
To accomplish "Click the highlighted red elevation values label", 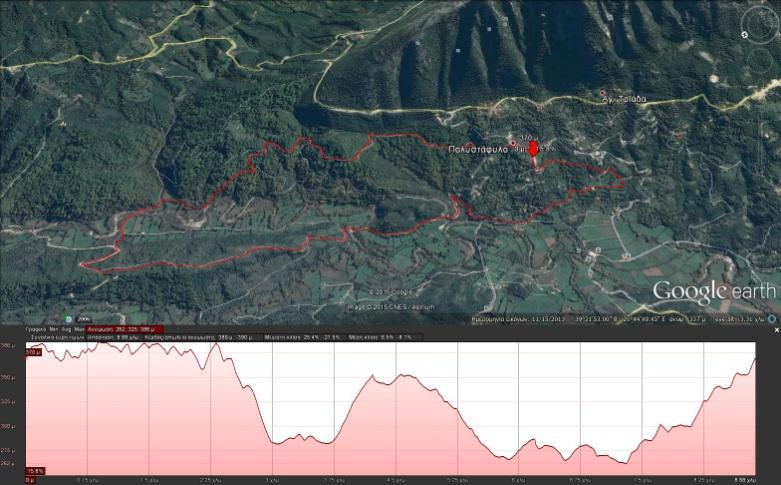I will pos(125,330).
